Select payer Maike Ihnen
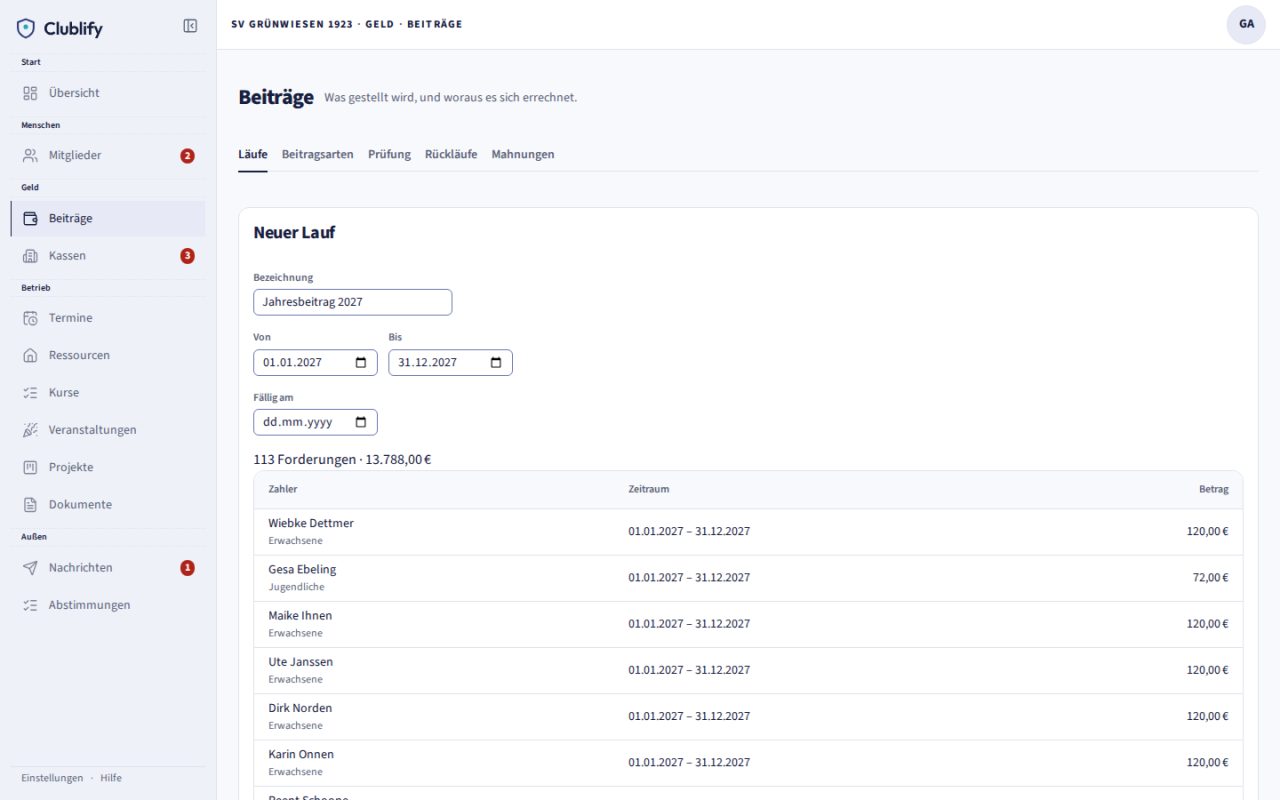The width and height of the screenshot is (1280, 800). tap(300, 615)
